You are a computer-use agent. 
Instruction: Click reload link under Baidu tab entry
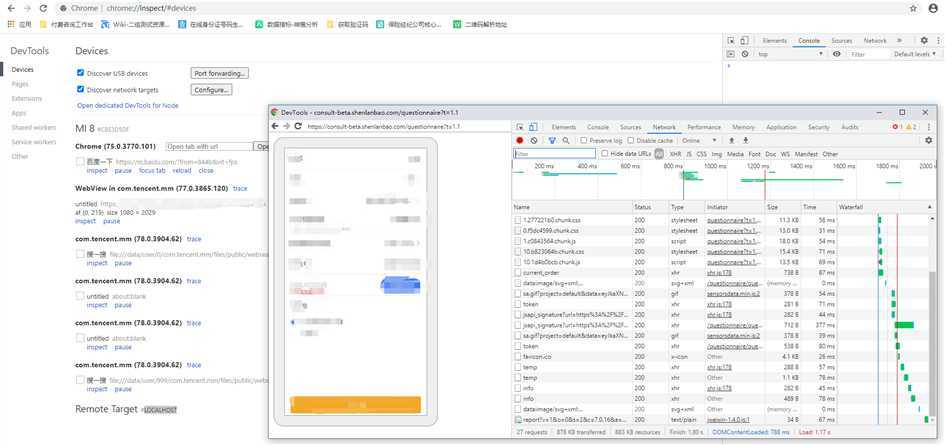(182, 171)
